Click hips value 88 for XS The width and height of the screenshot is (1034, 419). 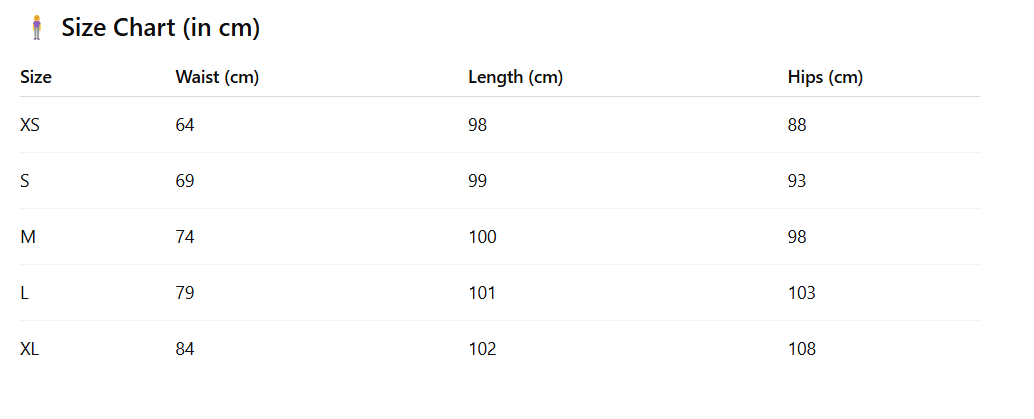[x=797, y=125]
